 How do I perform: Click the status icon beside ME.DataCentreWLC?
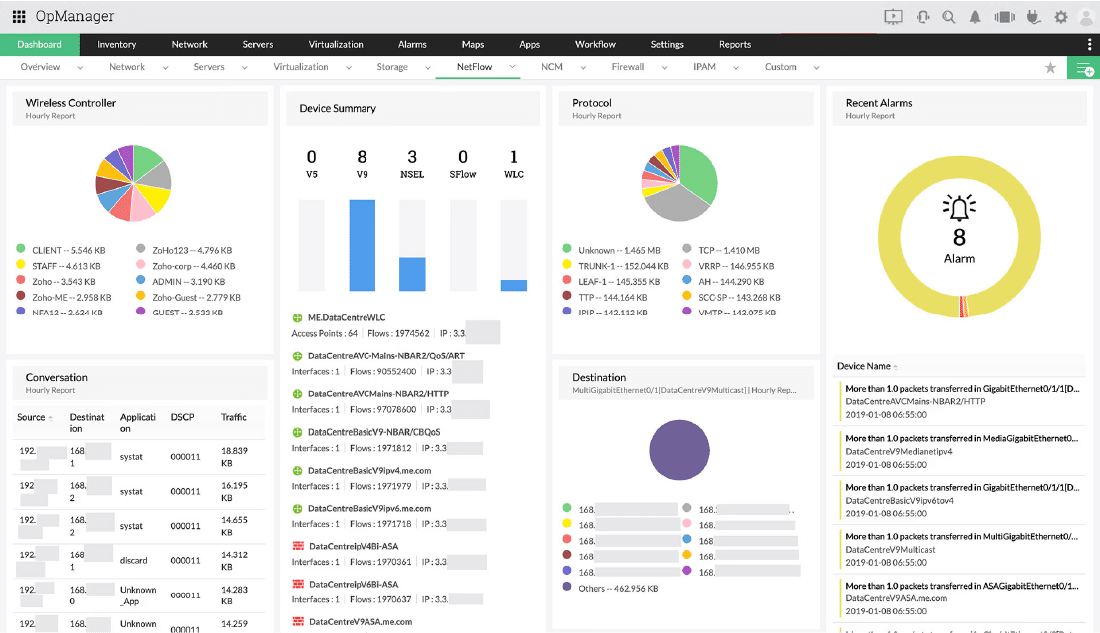pos(297,318)
